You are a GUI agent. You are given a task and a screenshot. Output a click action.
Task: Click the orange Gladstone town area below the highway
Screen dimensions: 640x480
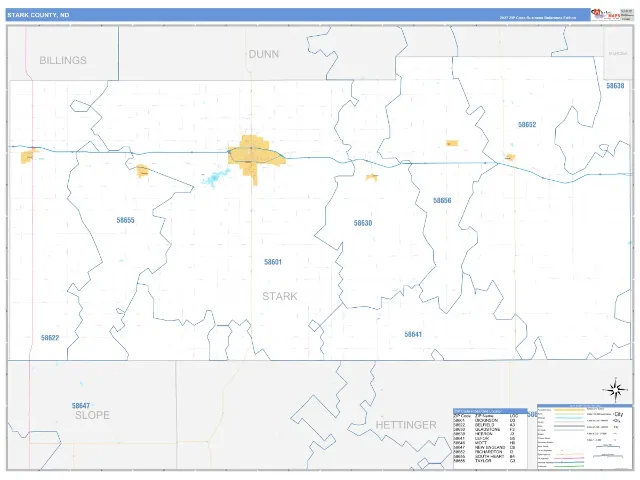pyautogui.click(x=372, y=177)
